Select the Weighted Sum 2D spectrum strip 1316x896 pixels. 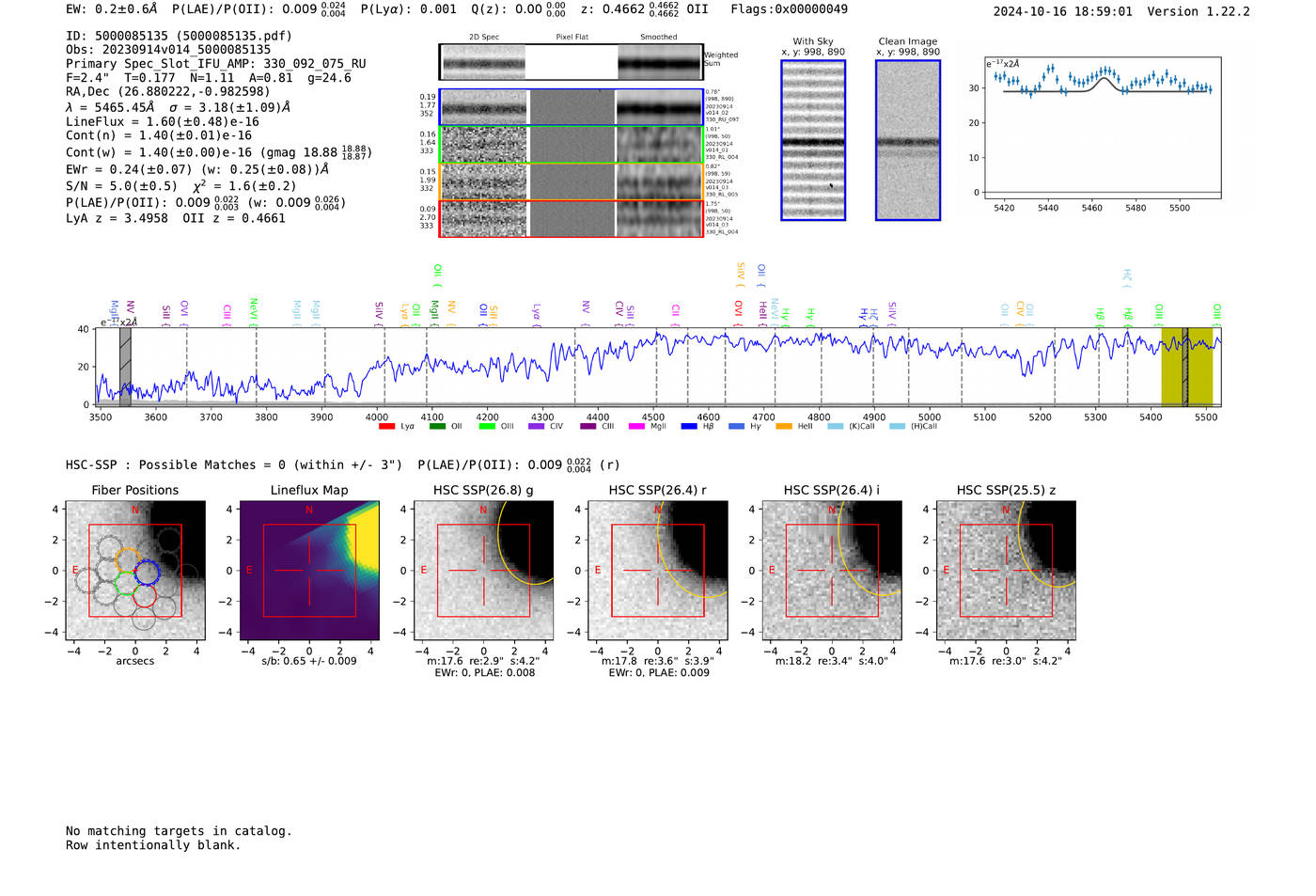coord(571,62)
